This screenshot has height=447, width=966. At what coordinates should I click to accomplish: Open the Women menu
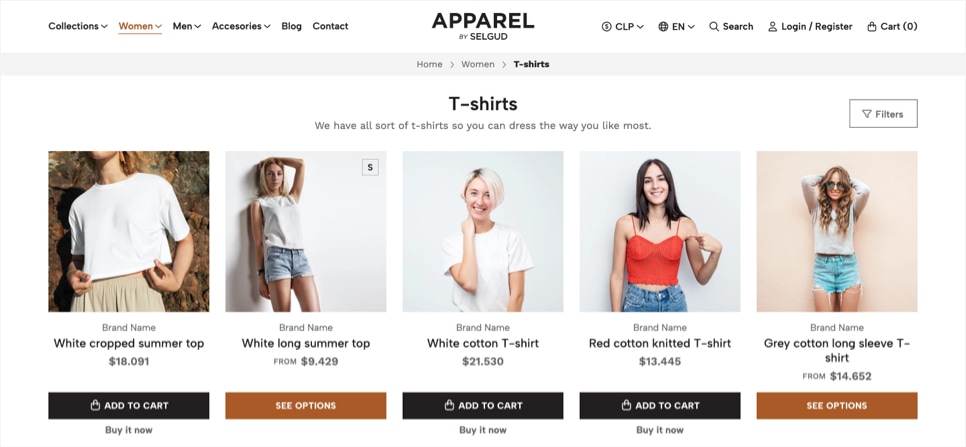(x=140, y=26)
